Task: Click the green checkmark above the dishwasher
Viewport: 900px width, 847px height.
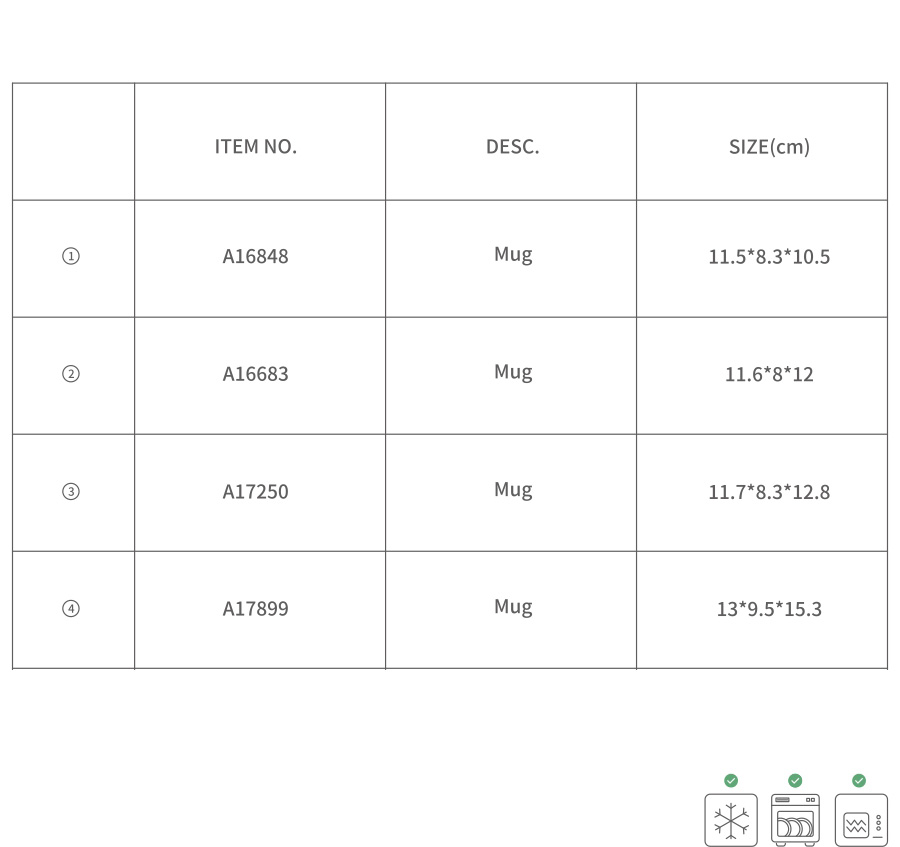Action: tap(795, 780)
